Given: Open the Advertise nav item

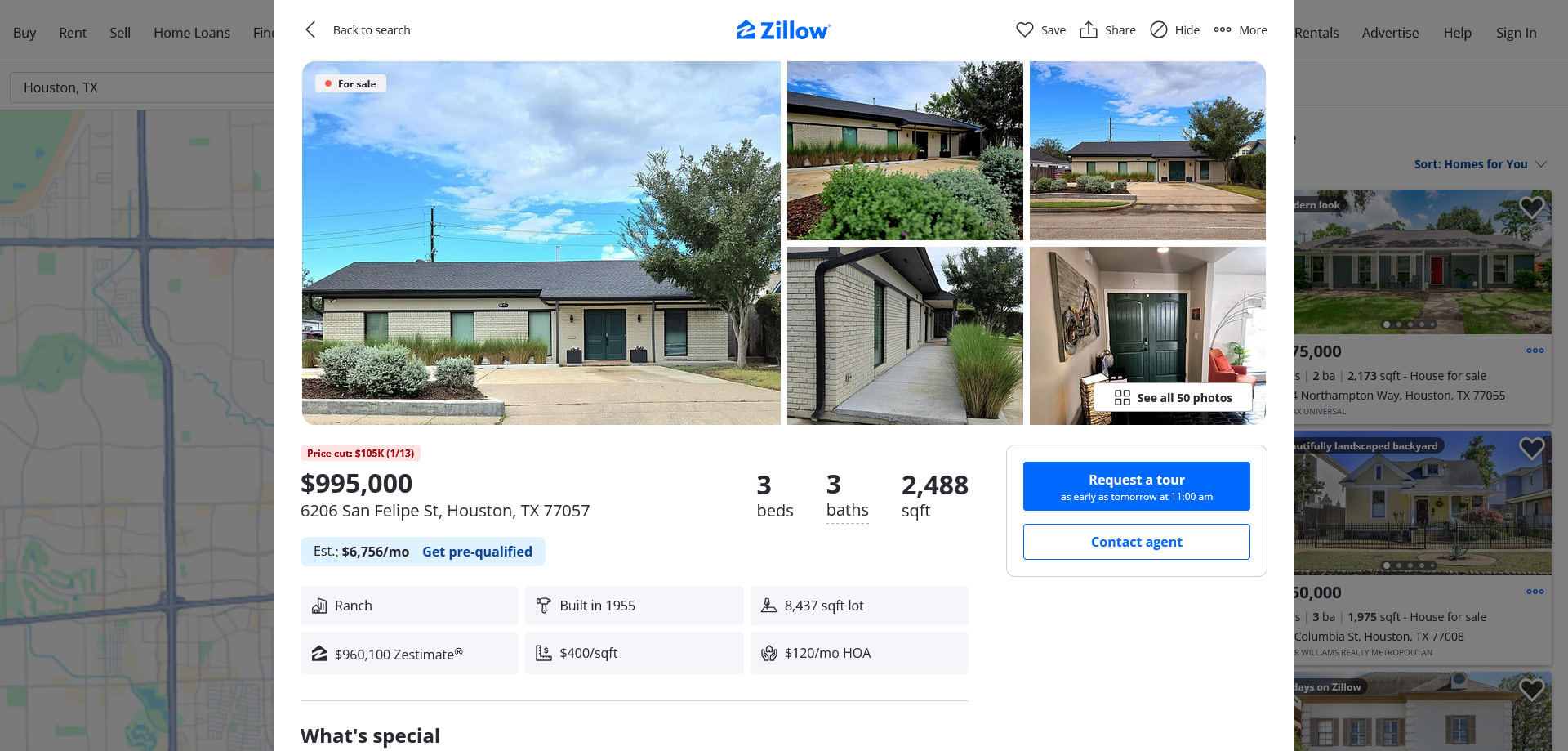Looking at the screenshot, I should pos(1390,33).
